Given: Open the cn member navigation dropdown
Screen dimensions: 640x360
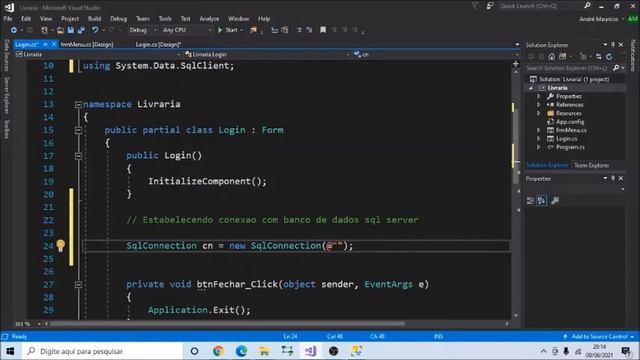Looking at the screenshot, I should click(436, 54).
